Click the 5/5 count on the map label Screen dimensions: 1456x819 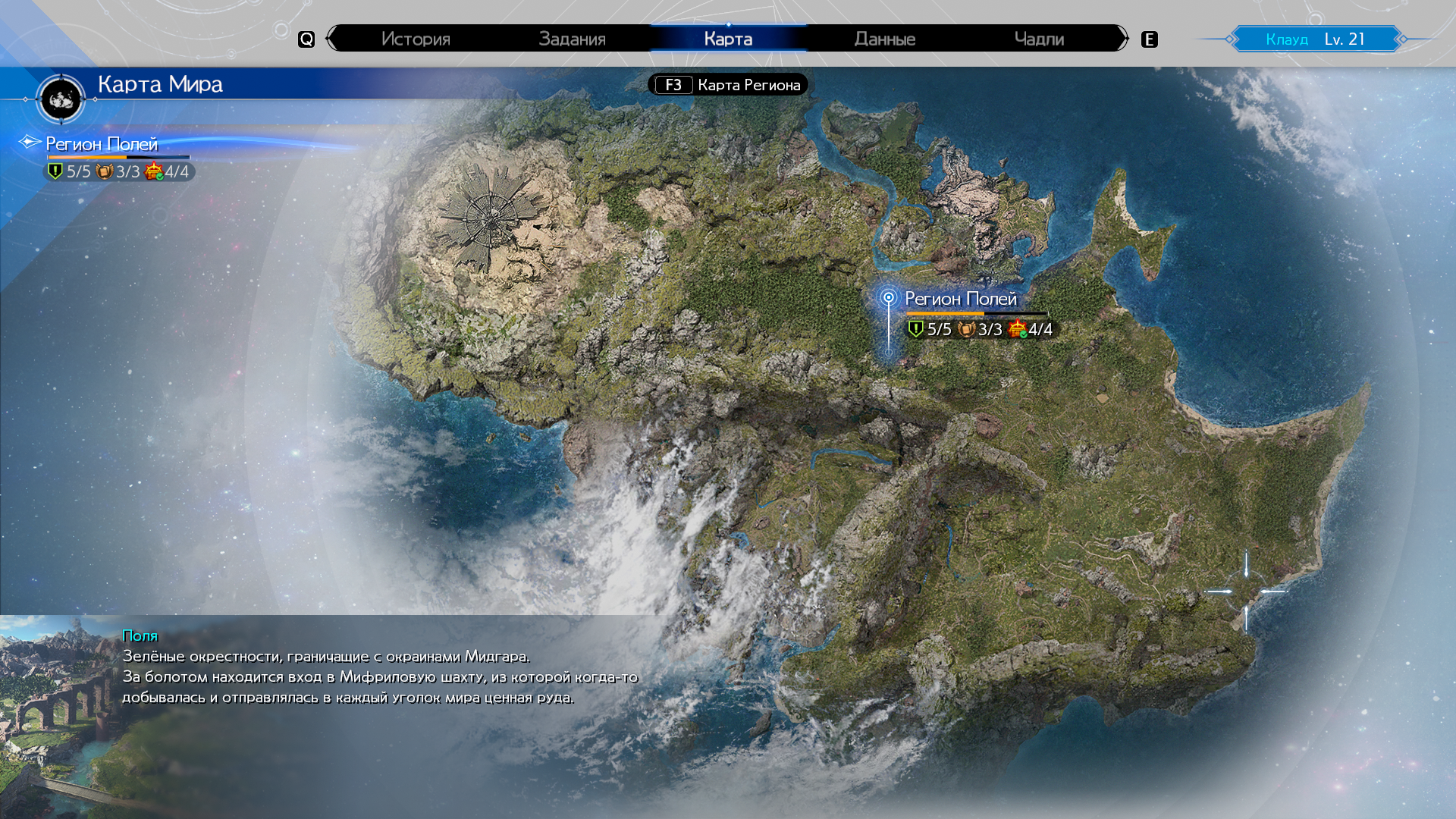tap(939, 329)
